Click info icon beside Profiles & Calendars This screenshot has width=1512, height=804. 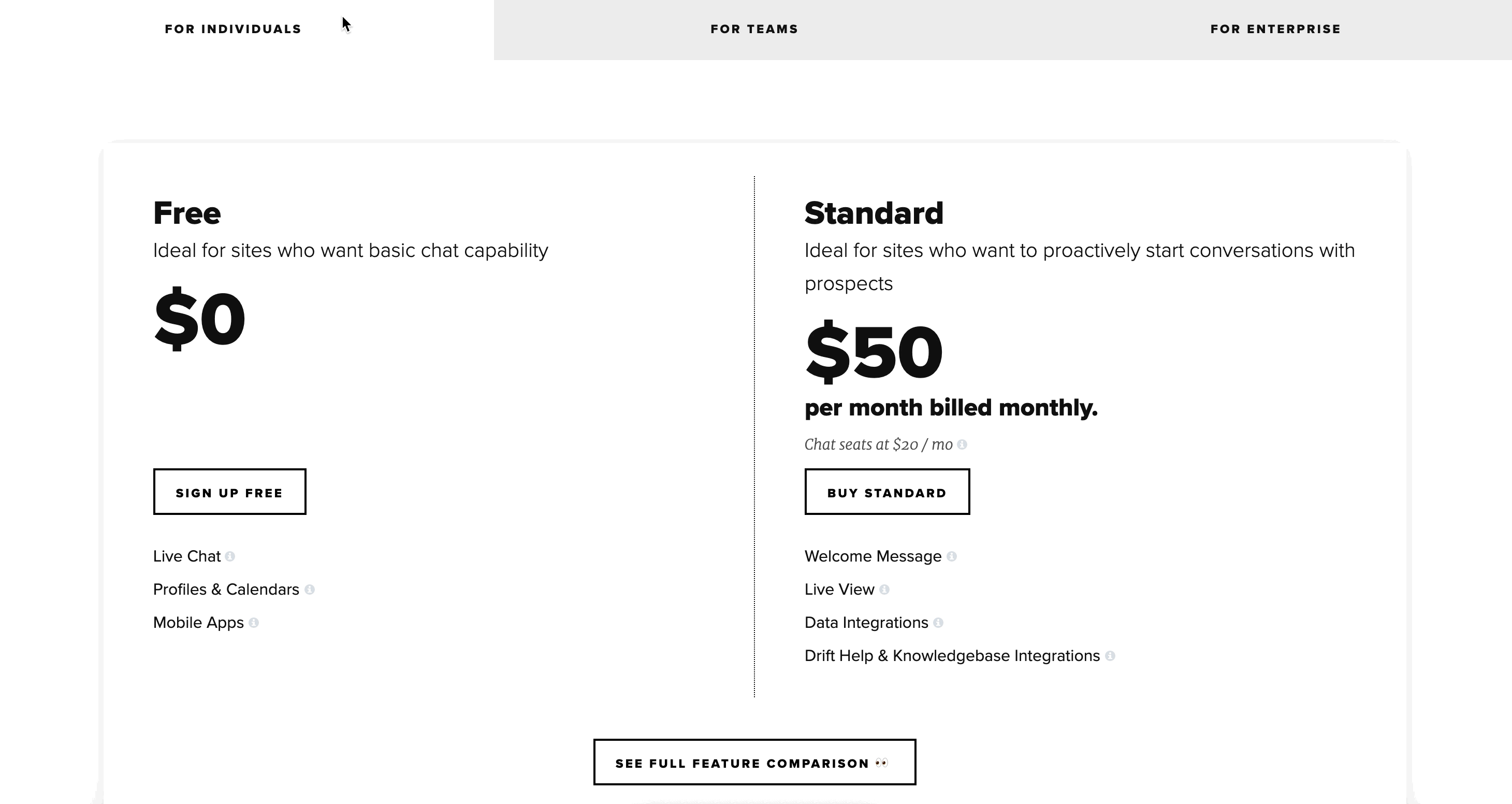[309, 589]
